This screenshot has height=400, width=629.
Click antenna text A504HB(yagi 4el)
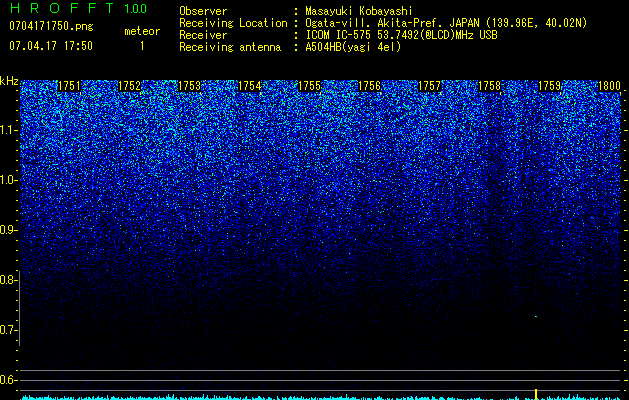(x=353, y=47)
